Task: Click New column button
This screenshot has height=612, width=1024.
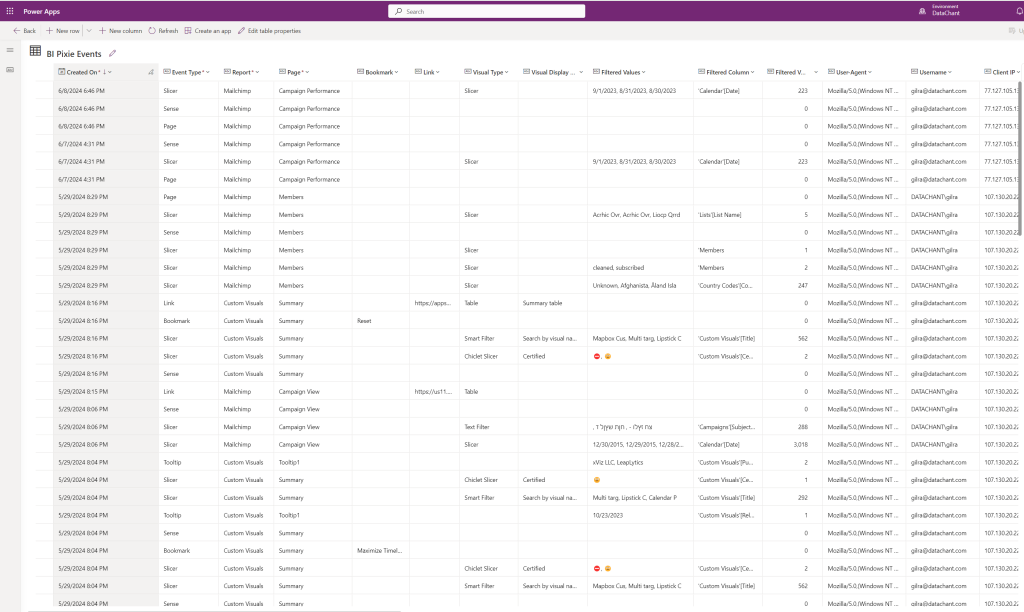Action: pos(120,31)
